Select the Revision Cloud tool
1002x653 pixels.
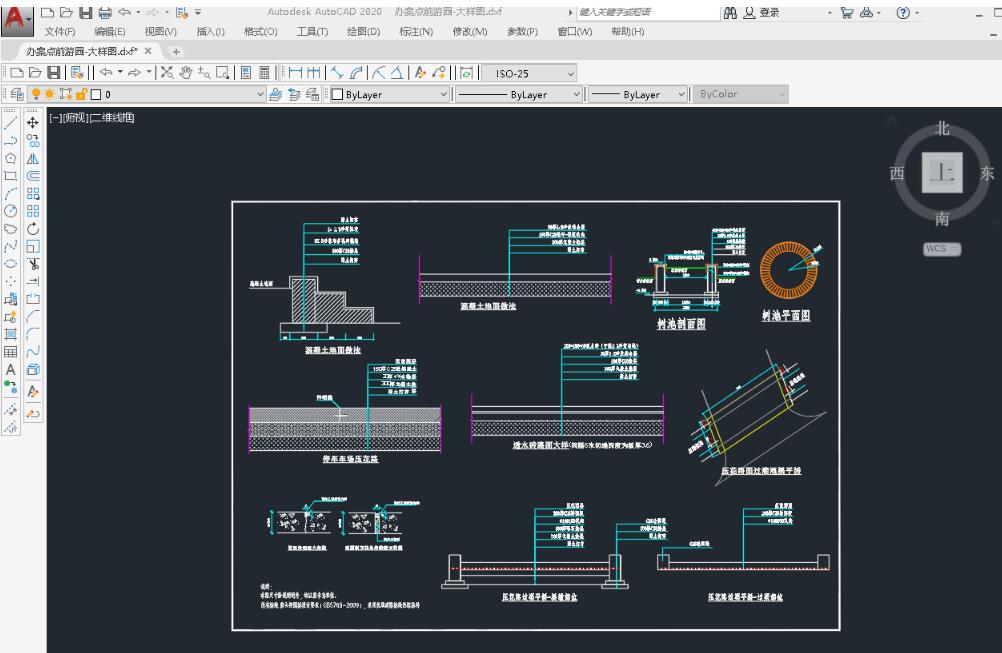(10, 229)
